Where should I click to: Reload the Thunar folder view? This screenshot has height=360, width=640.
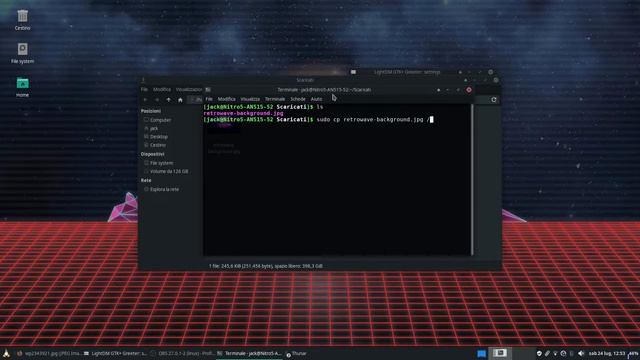[494, 100]
